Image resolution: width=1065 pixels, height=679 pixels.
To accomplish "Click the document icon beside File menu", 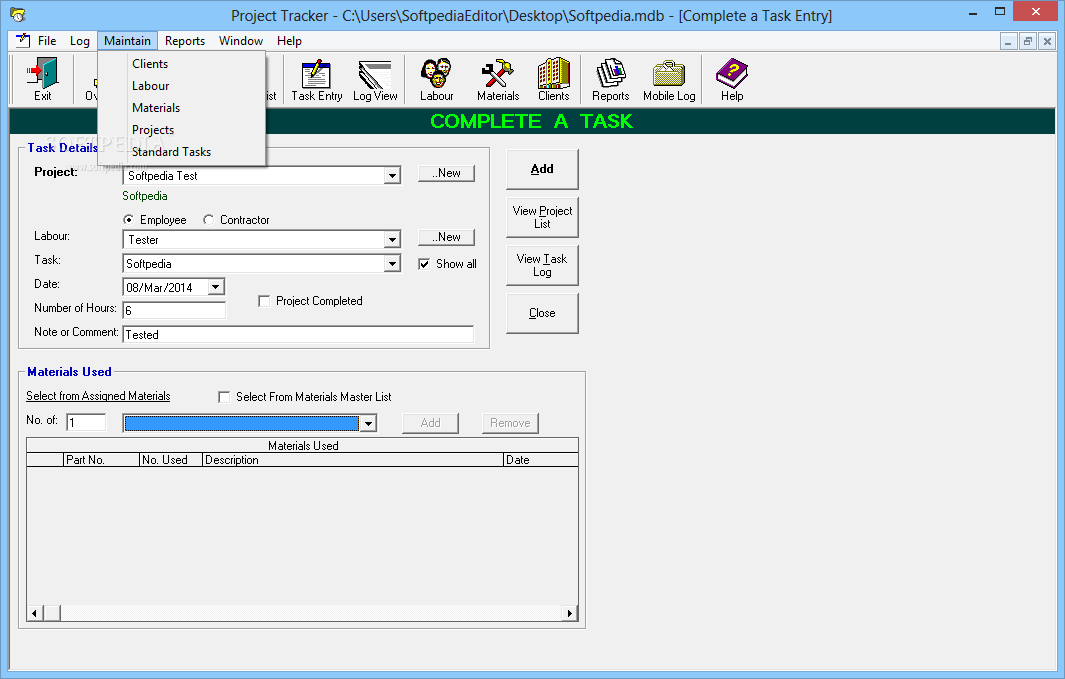I will (x=22, y=40).
